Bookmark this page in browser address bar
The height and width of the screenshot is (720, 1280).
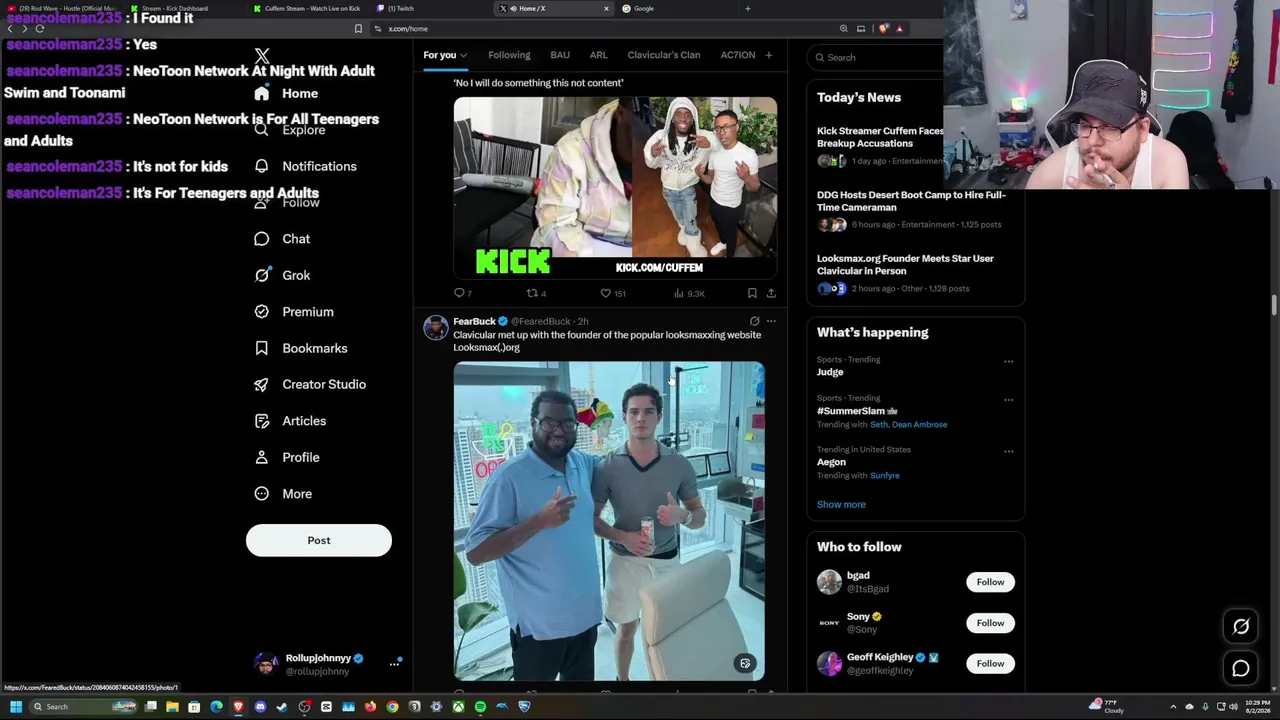pos(358,29)
